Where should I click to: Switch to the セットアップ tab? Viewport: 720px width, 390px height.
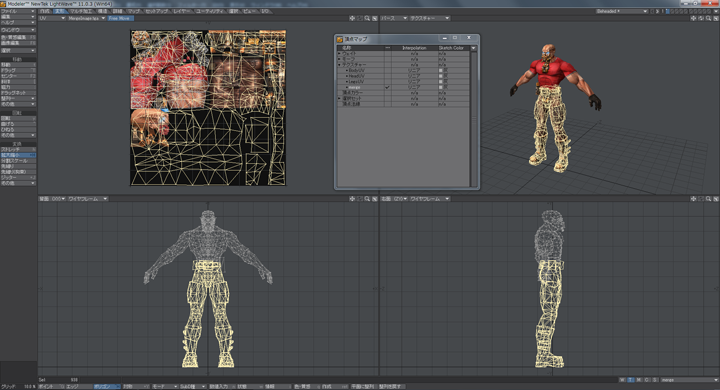pos(157,11)
